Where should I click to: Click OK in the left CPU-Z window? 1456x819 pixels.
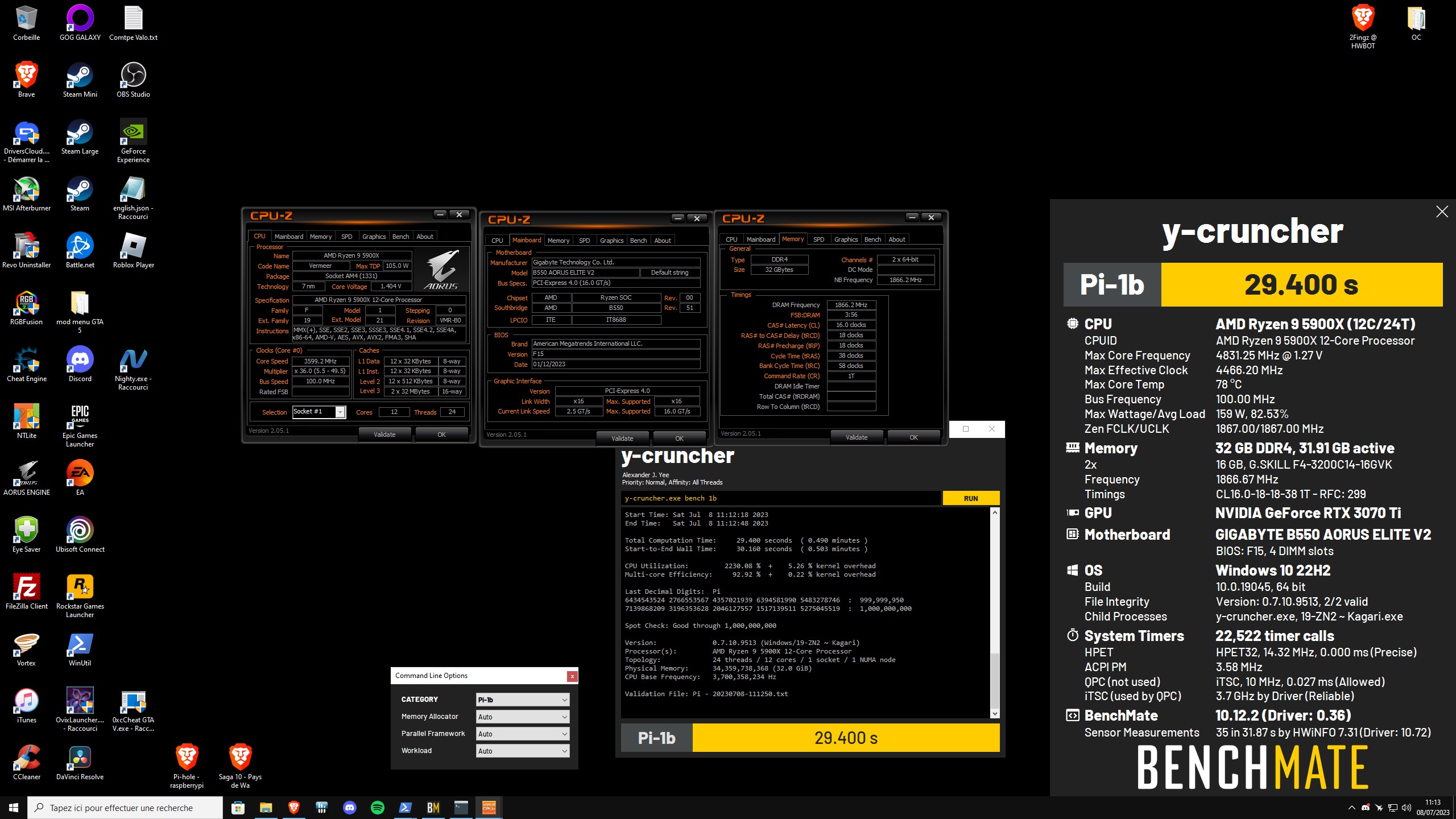tap(441, 435)
